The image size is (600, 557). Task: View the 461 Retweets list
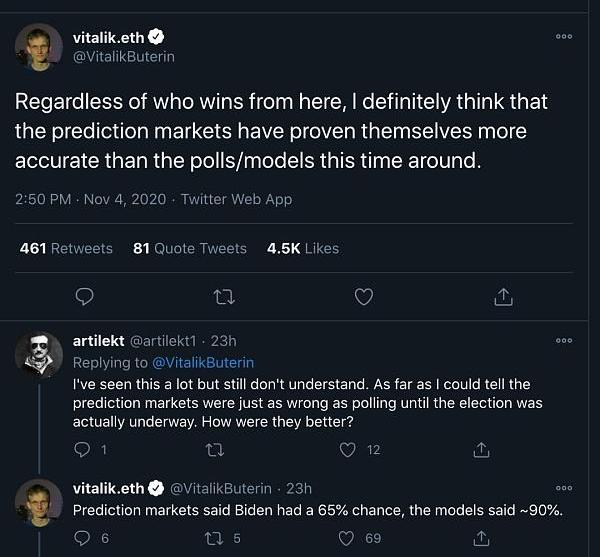pyautogui.click(x=66, y=248)
